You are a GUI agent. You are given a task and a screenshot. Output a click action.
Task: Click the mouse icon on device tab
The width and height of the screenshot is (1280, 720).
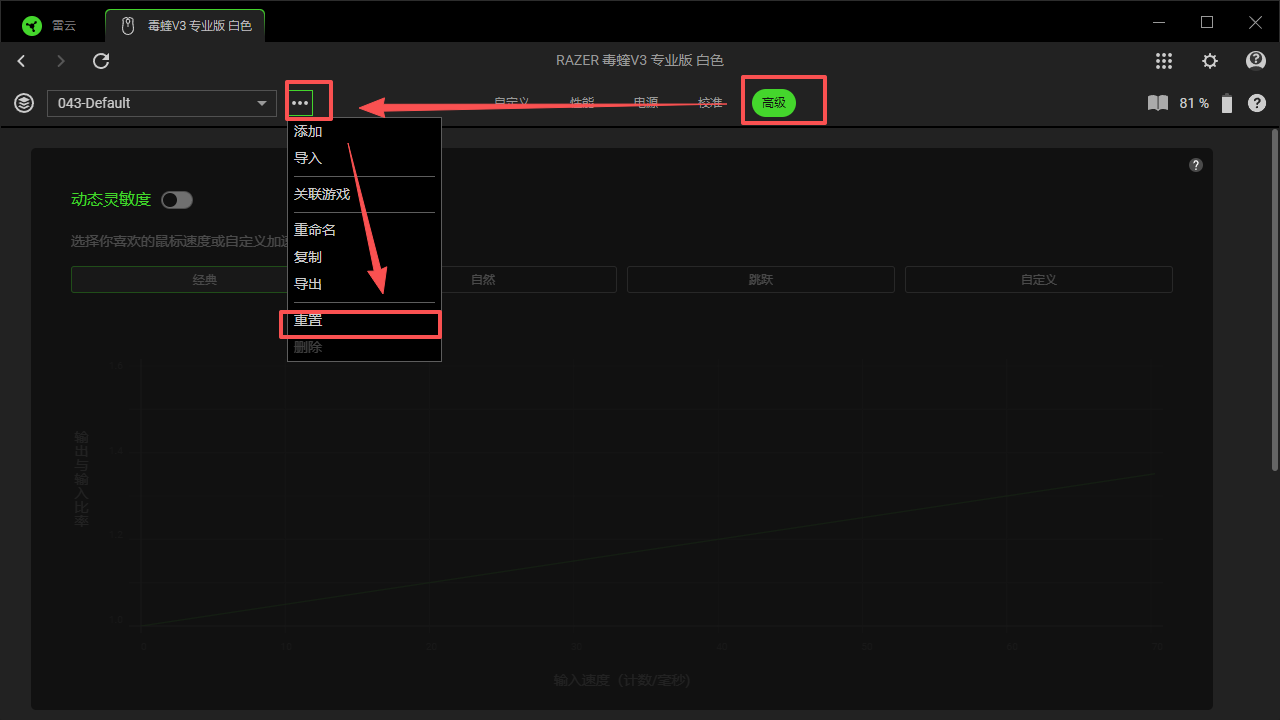click(128, 26)
